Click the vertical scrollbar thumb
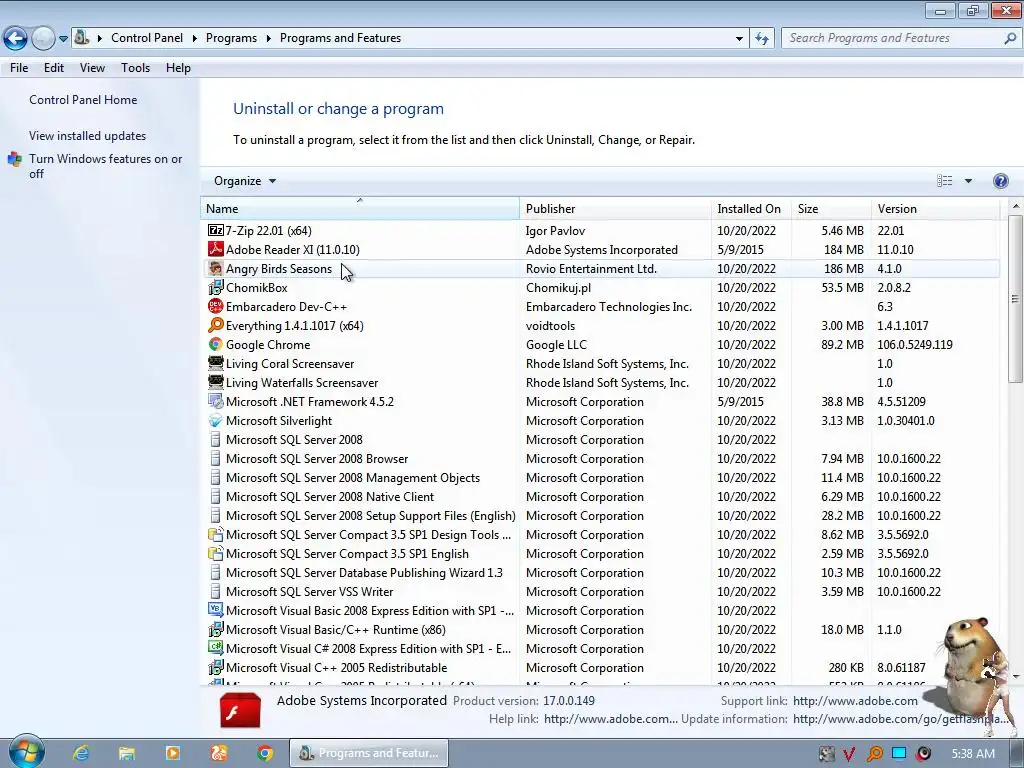The image size is (1024, 768). (x=1015, y=299)
